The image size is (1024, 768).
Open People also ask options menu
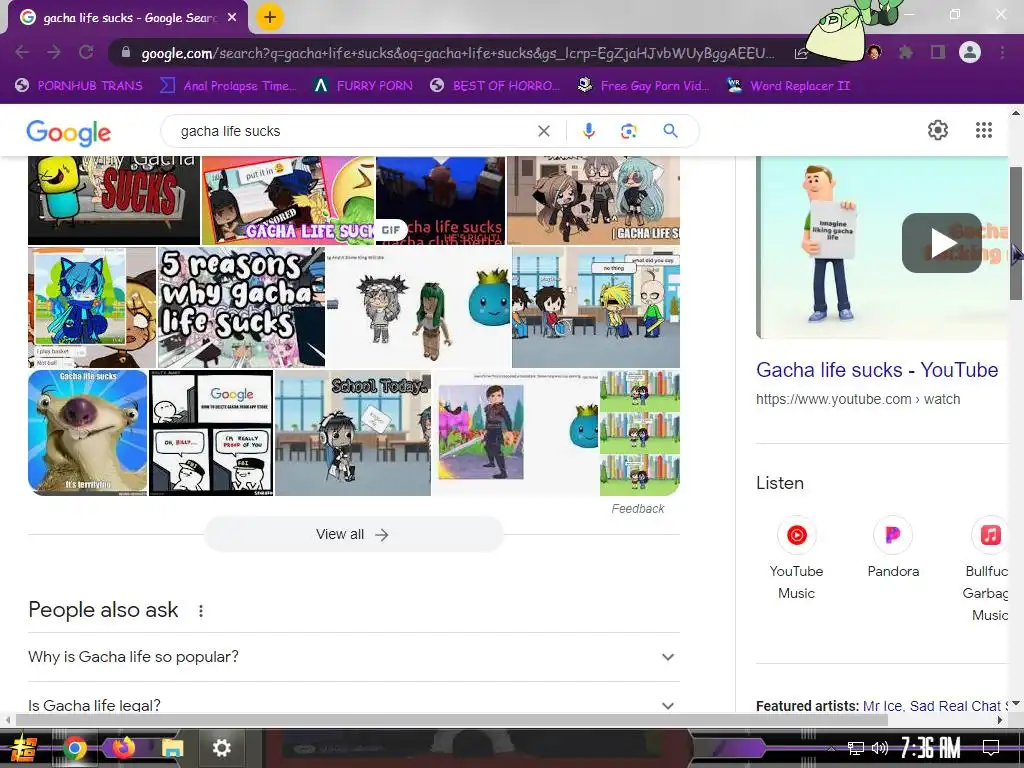point(200,611)
